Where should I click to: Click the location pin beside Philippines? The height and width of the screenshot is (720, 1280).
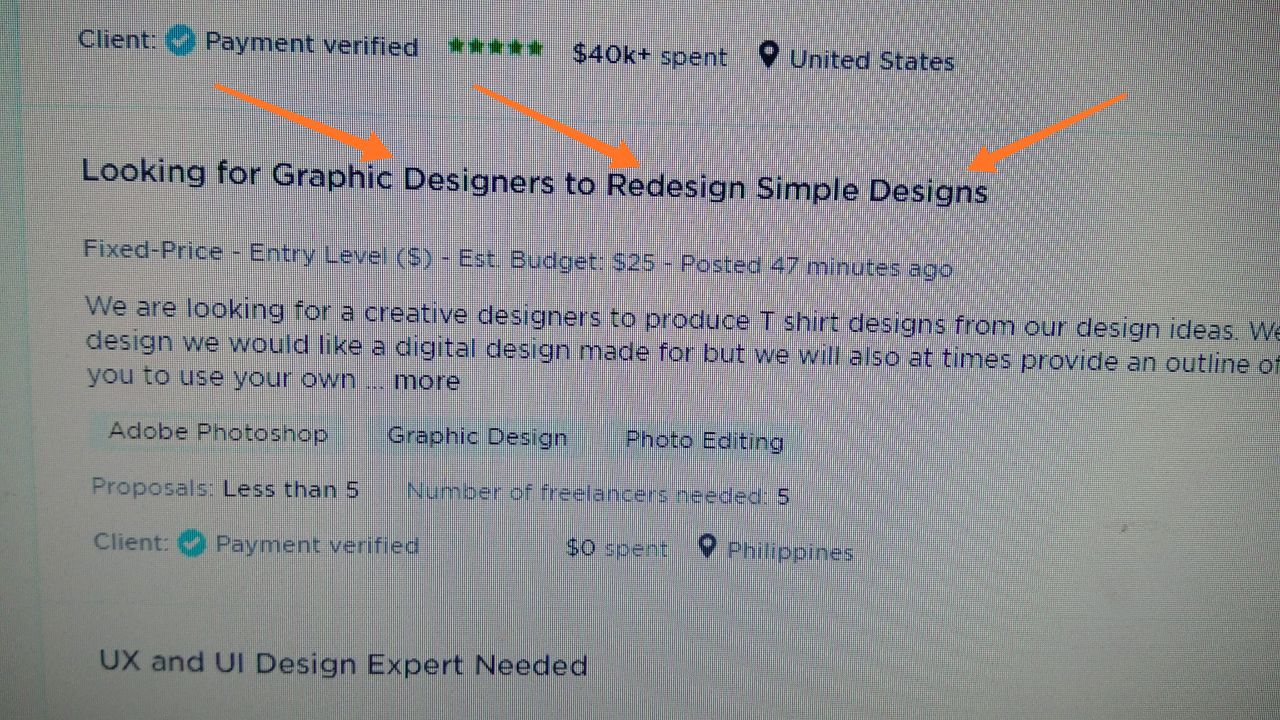pos(707,547)
